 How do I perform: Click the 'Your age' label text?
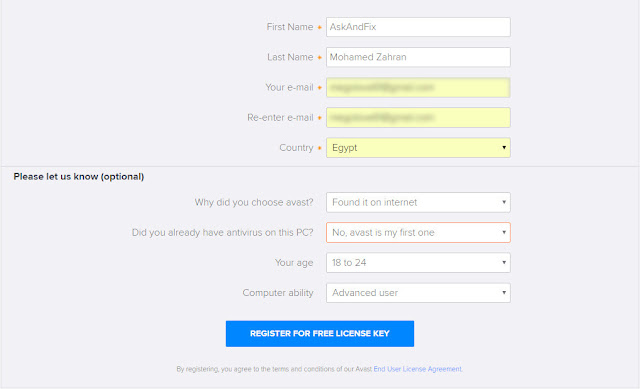coord(294,263)
